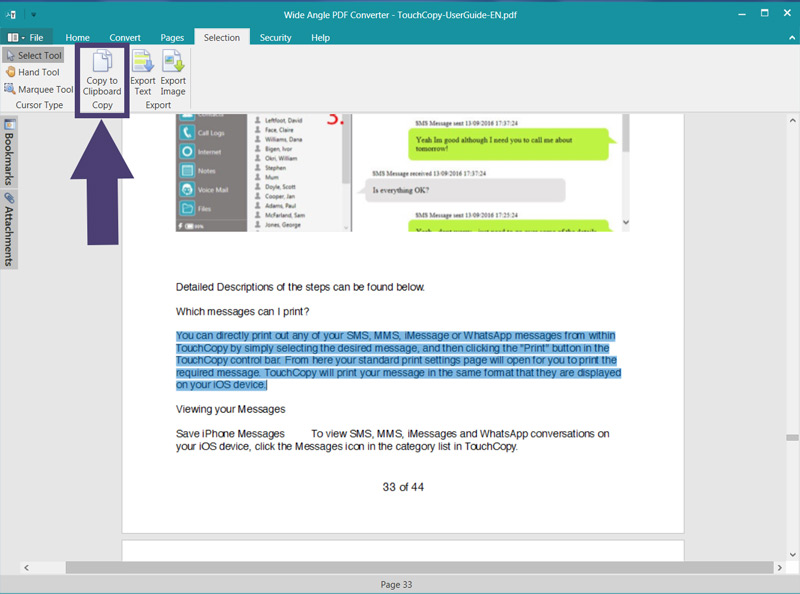
Task: Maximize the PDF Converter window
Action: (x=764, y=13)
